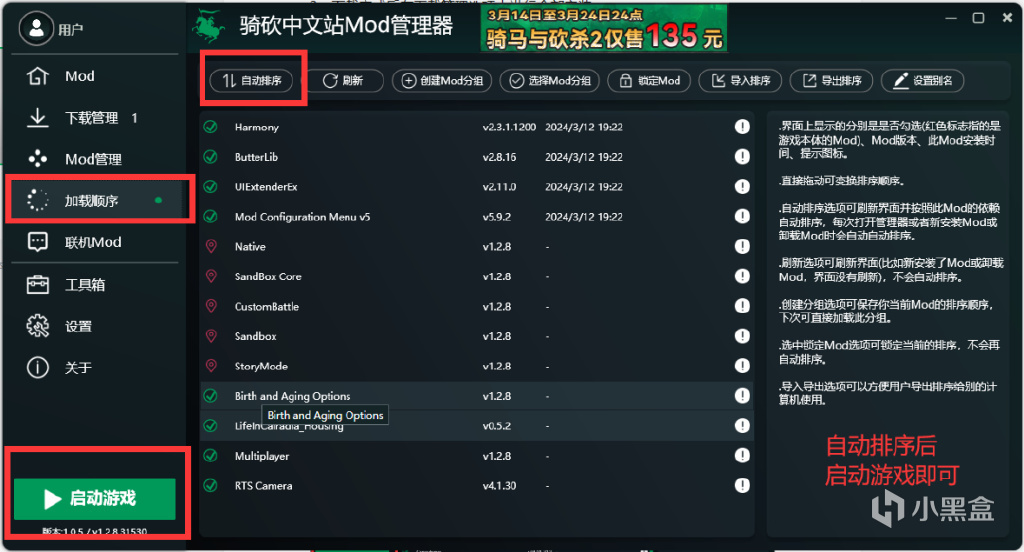
Task: Maximize the mod manager window
Action: 978,18
